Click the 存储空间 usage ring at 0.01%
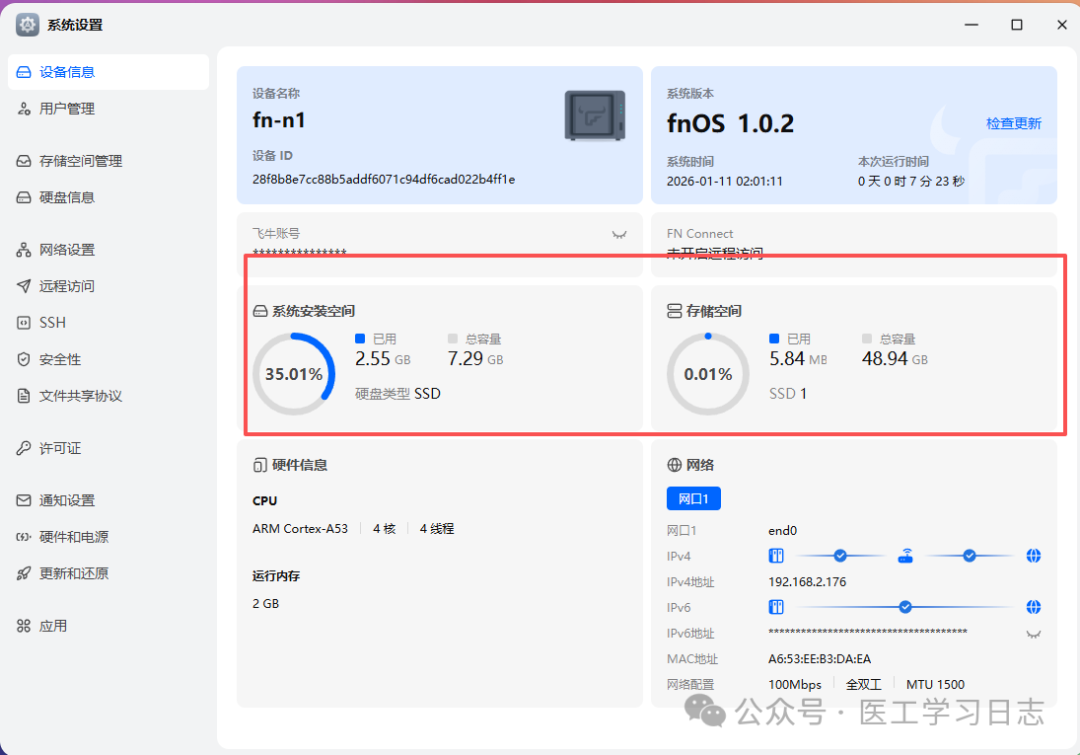The height and width of the screenshot is (755, 1080). (707, 374)
